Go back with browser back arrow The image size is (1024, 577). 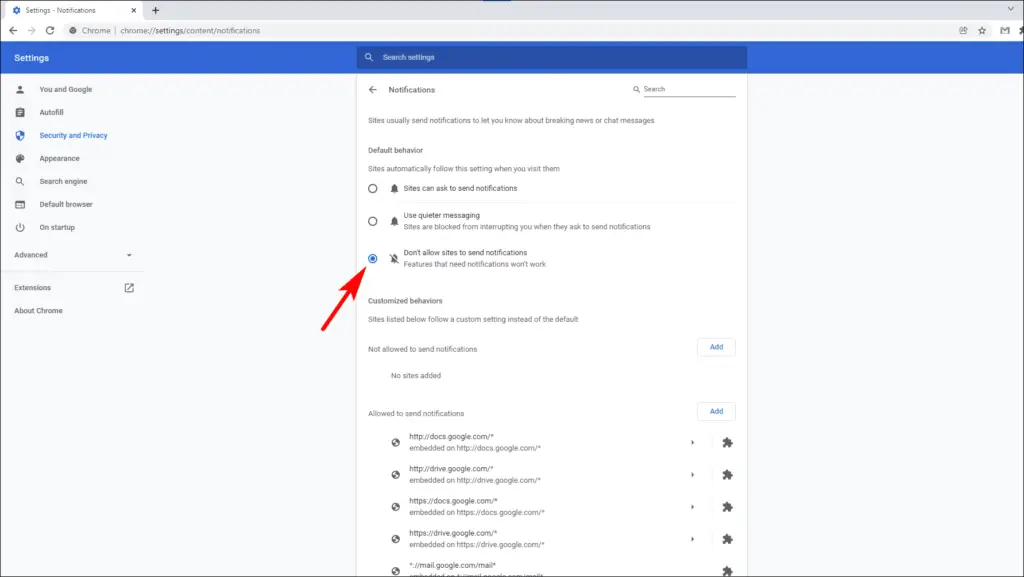pos(13,30)
